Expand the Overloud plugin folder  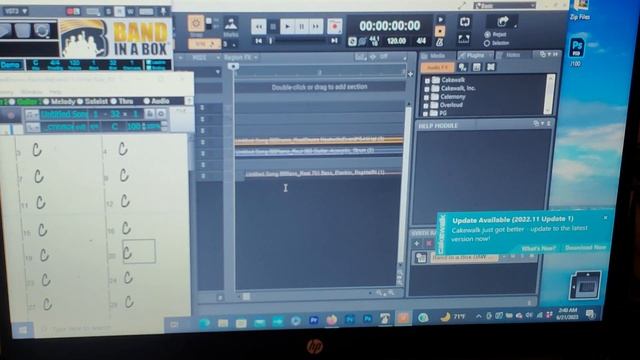tap(426, 106)
